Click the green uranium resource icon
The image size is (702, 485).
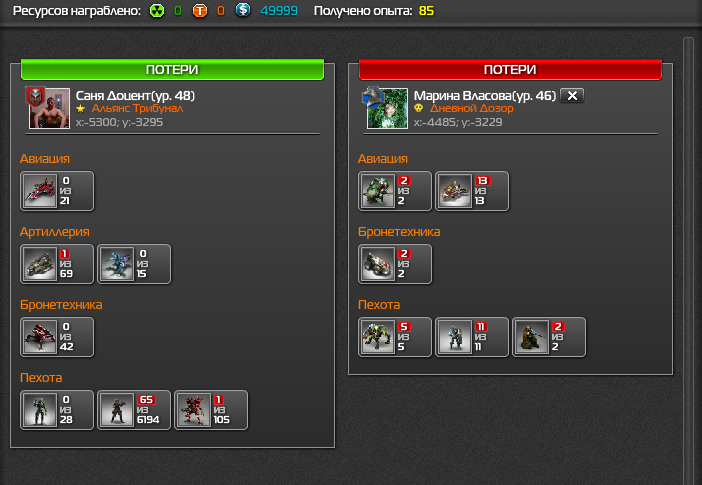(x=157, y=10)
